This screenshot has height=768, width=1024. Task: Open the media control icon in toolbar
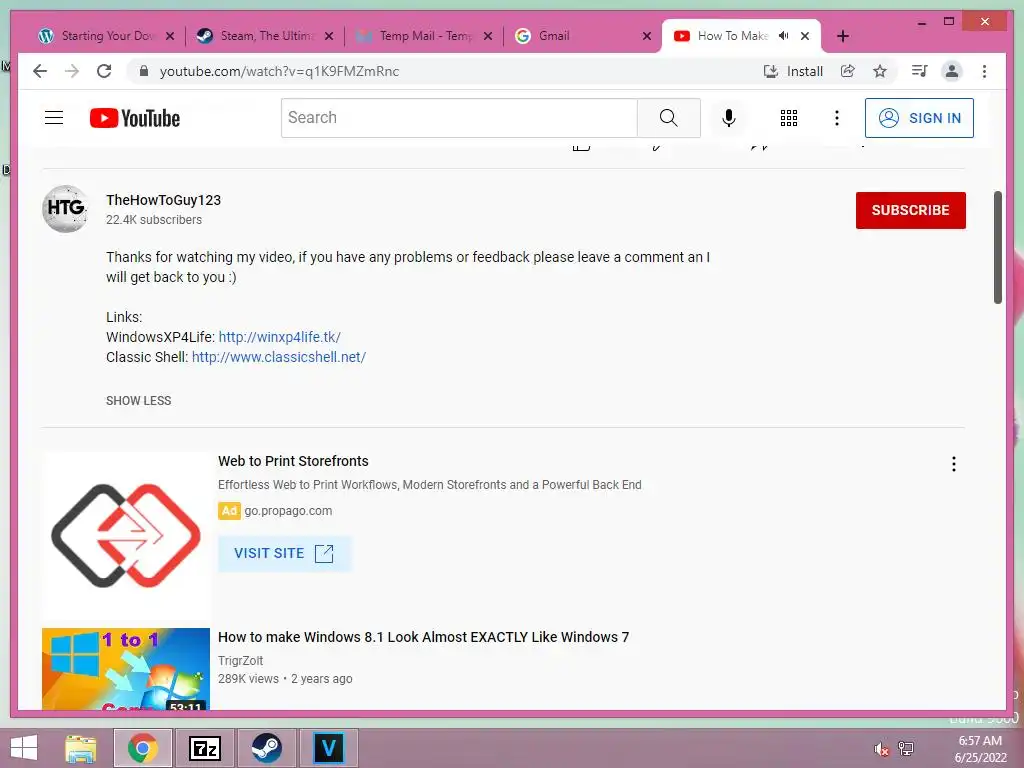[x=920, y=71]
